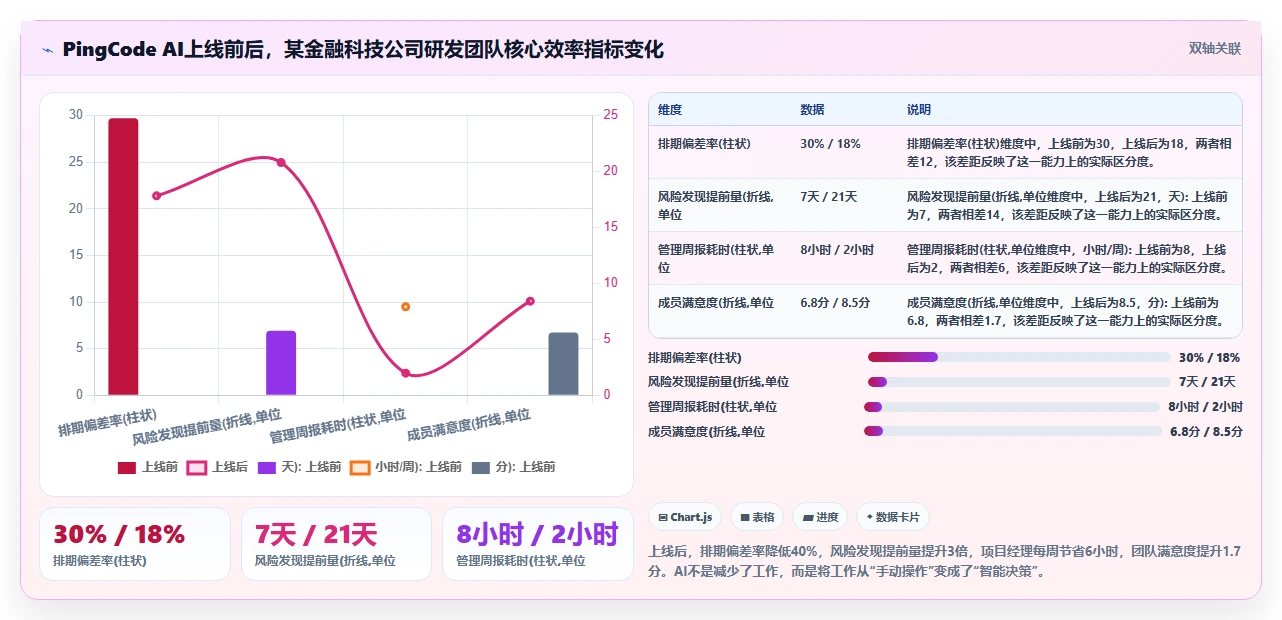Screen dimensions: 1282x620
Task: Toggle the red 上线前 legend dataset
Action: click(148, 467)
